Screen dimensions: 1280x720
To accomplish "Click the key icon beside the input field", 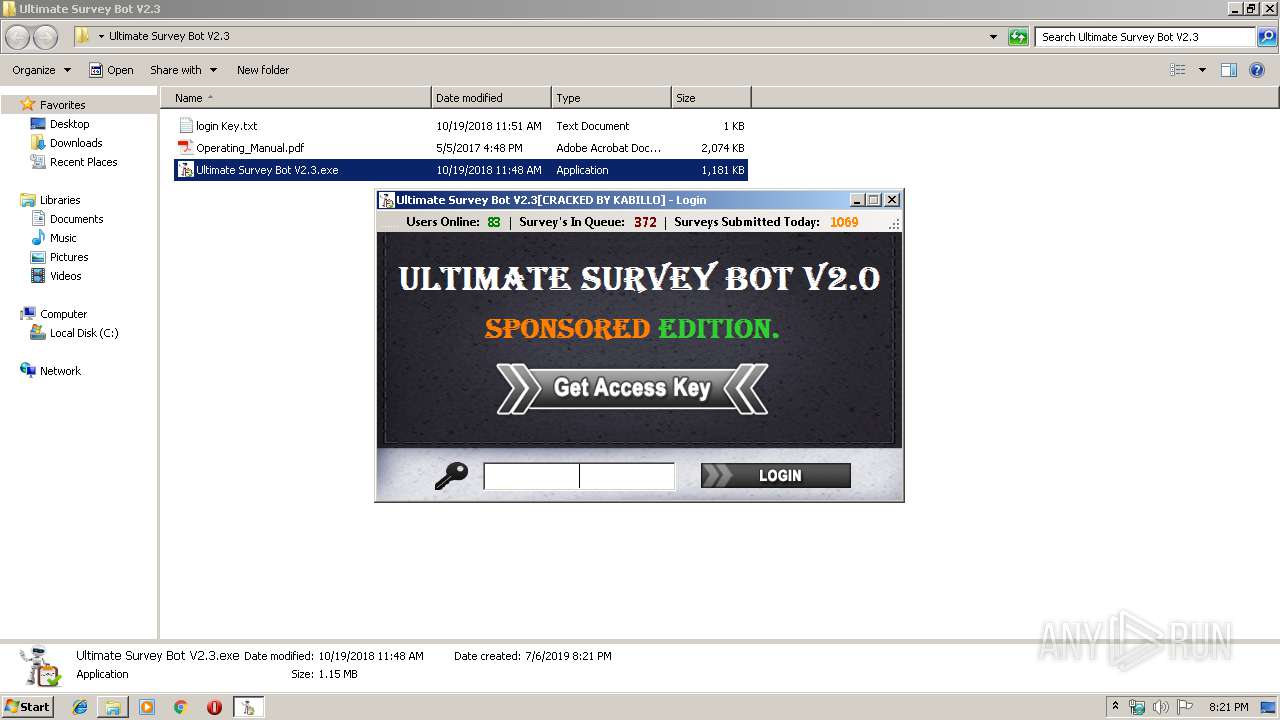I will (451, 476).
